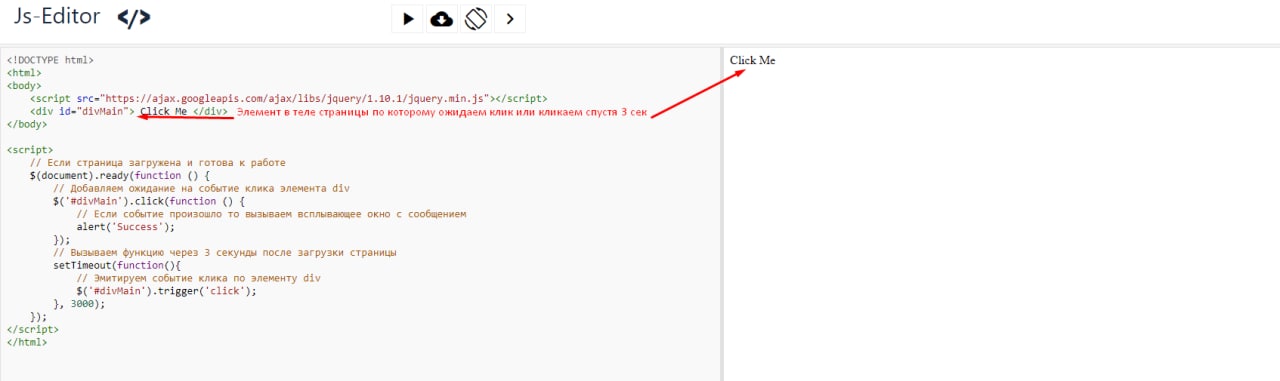This screenshot has height=381, width=1280.
Task: Click the closing </body> tag line
Action: [26, 124]
